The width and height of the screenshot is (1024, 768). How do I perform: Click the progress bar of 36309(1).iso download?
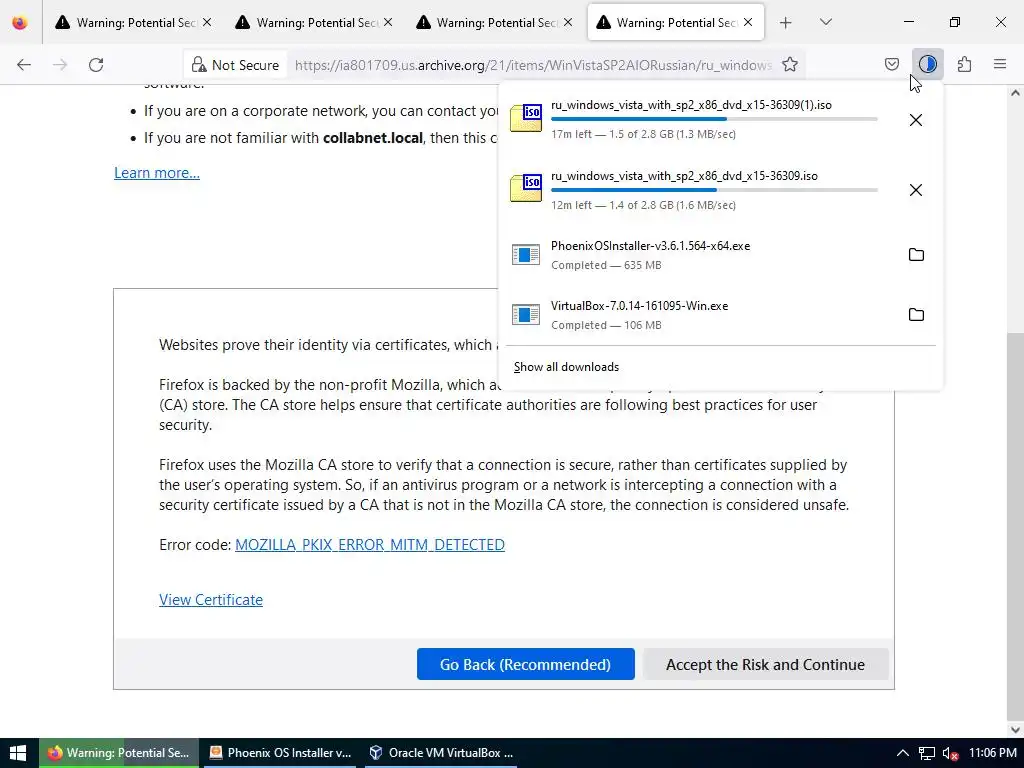coord(714,119)
